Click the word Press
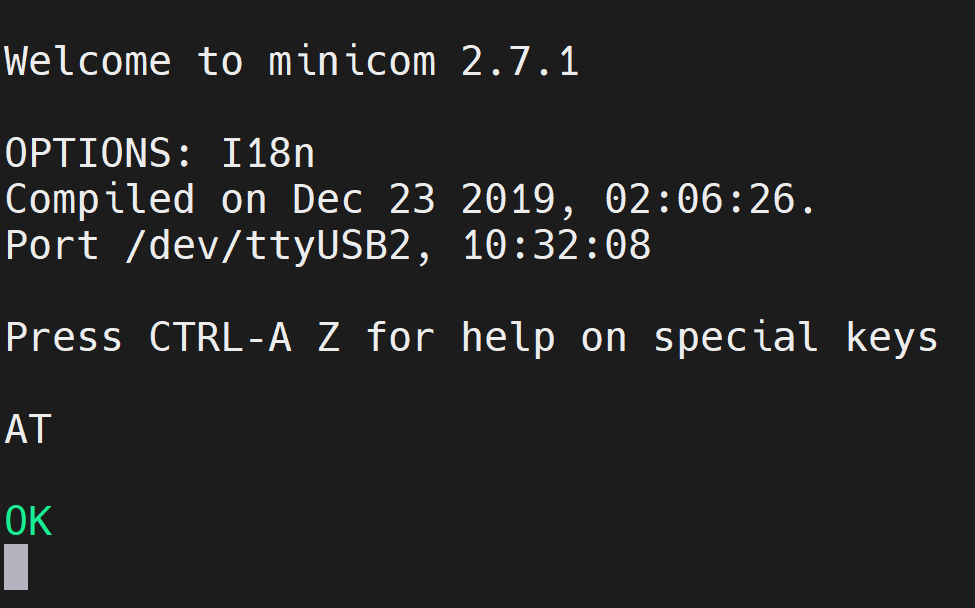 [63, 337]
